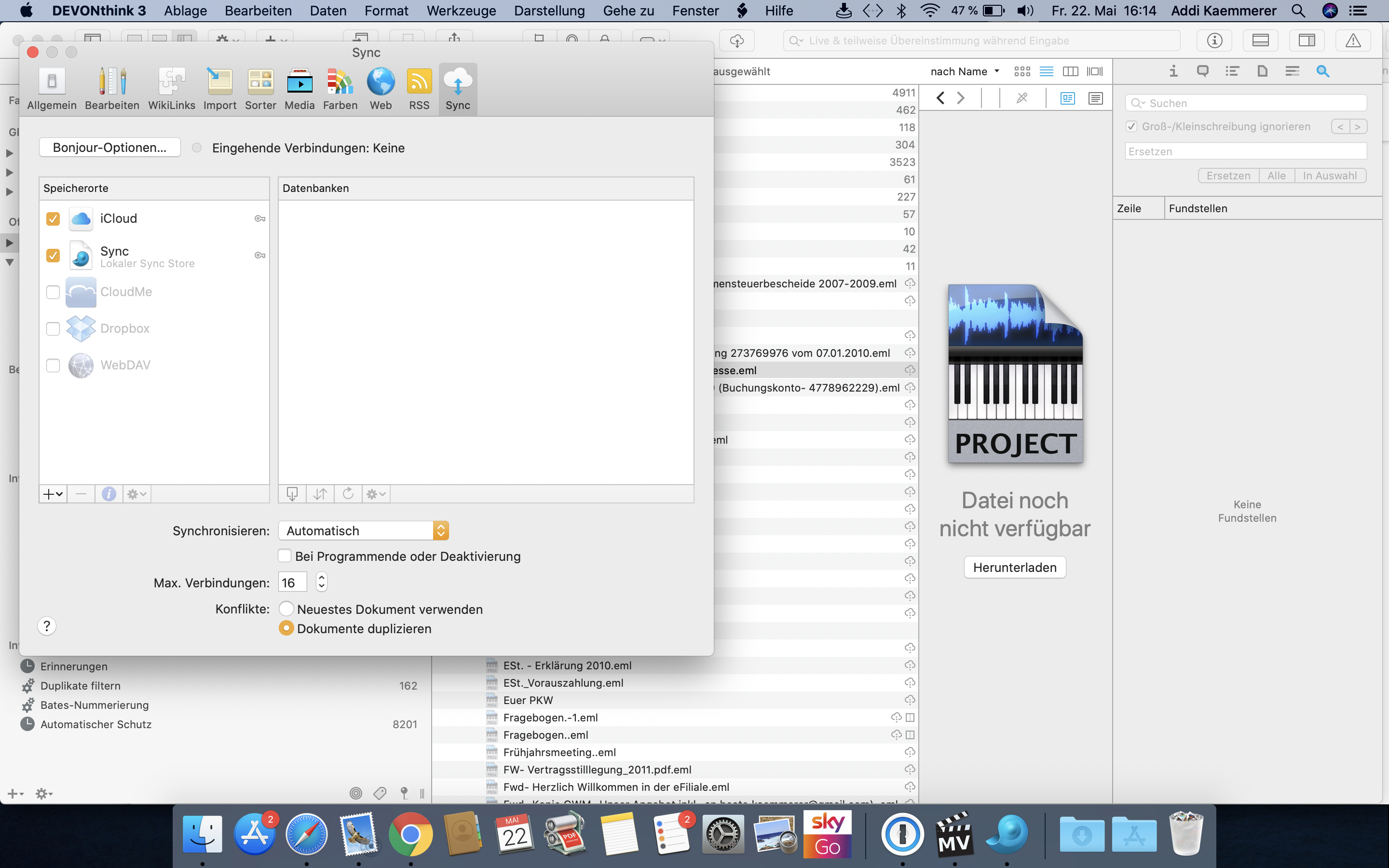Click the Ersetzen button

(1228, 176)
